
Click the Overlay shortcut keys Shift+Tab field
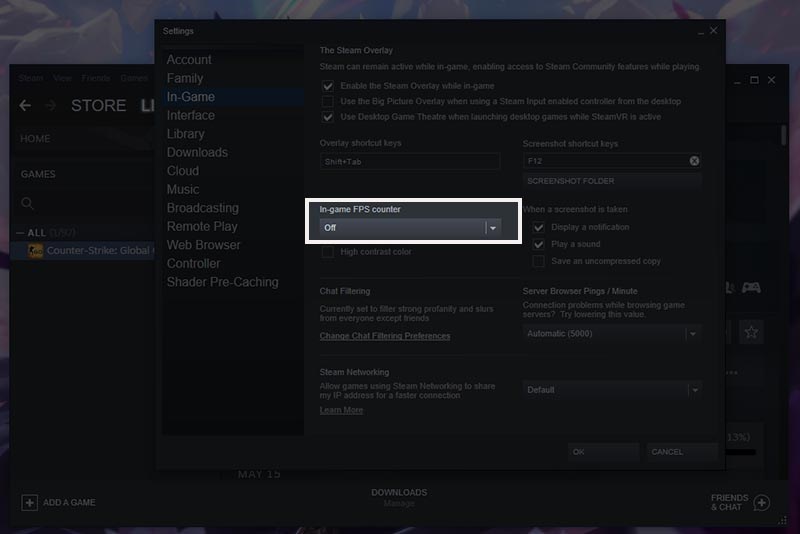point(410,162)
